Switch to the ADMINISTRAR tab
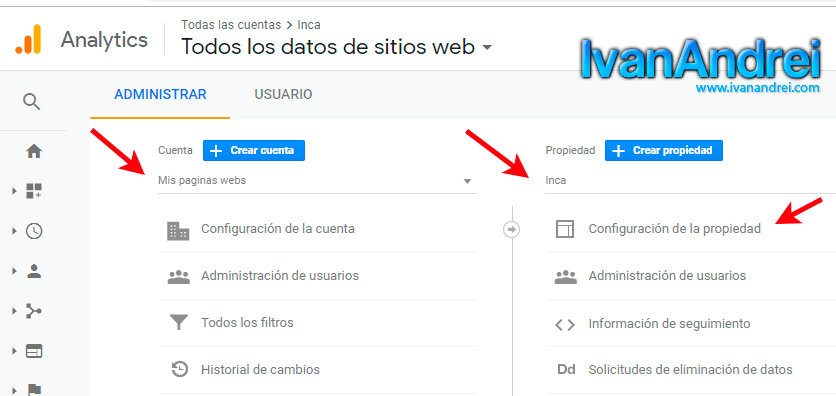 click(160, 95)
